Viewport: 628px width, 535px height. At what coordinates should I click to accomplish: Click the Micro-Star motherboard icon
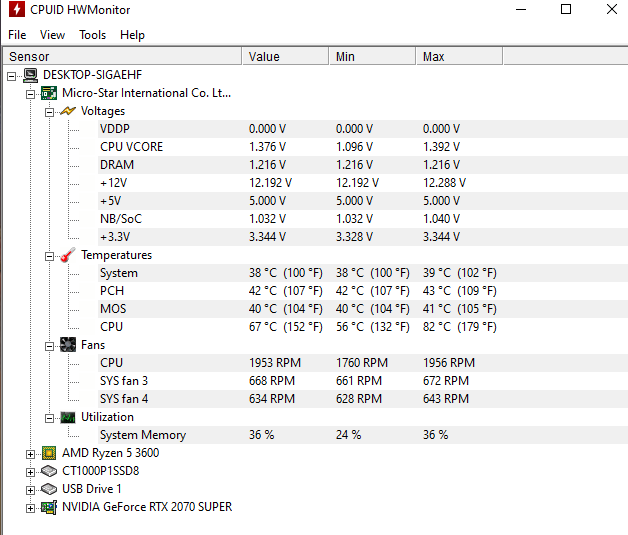(x=49, y=93)
